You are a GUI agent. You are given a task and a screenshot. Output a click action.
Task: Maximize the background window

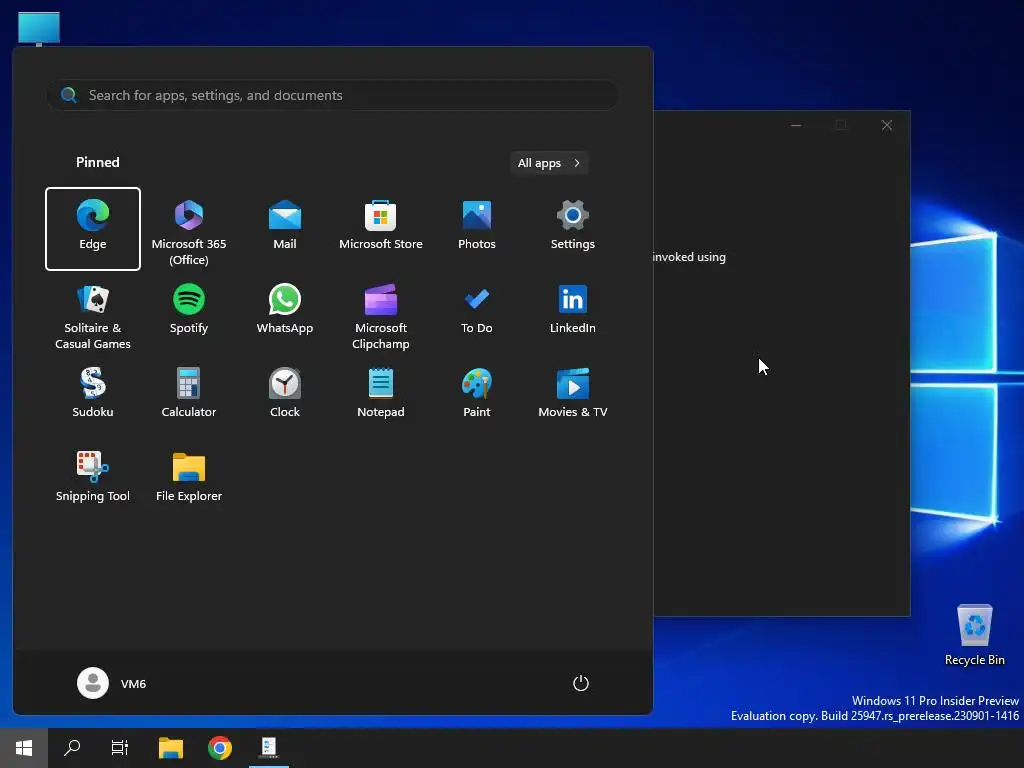click(x=841, y=125)
